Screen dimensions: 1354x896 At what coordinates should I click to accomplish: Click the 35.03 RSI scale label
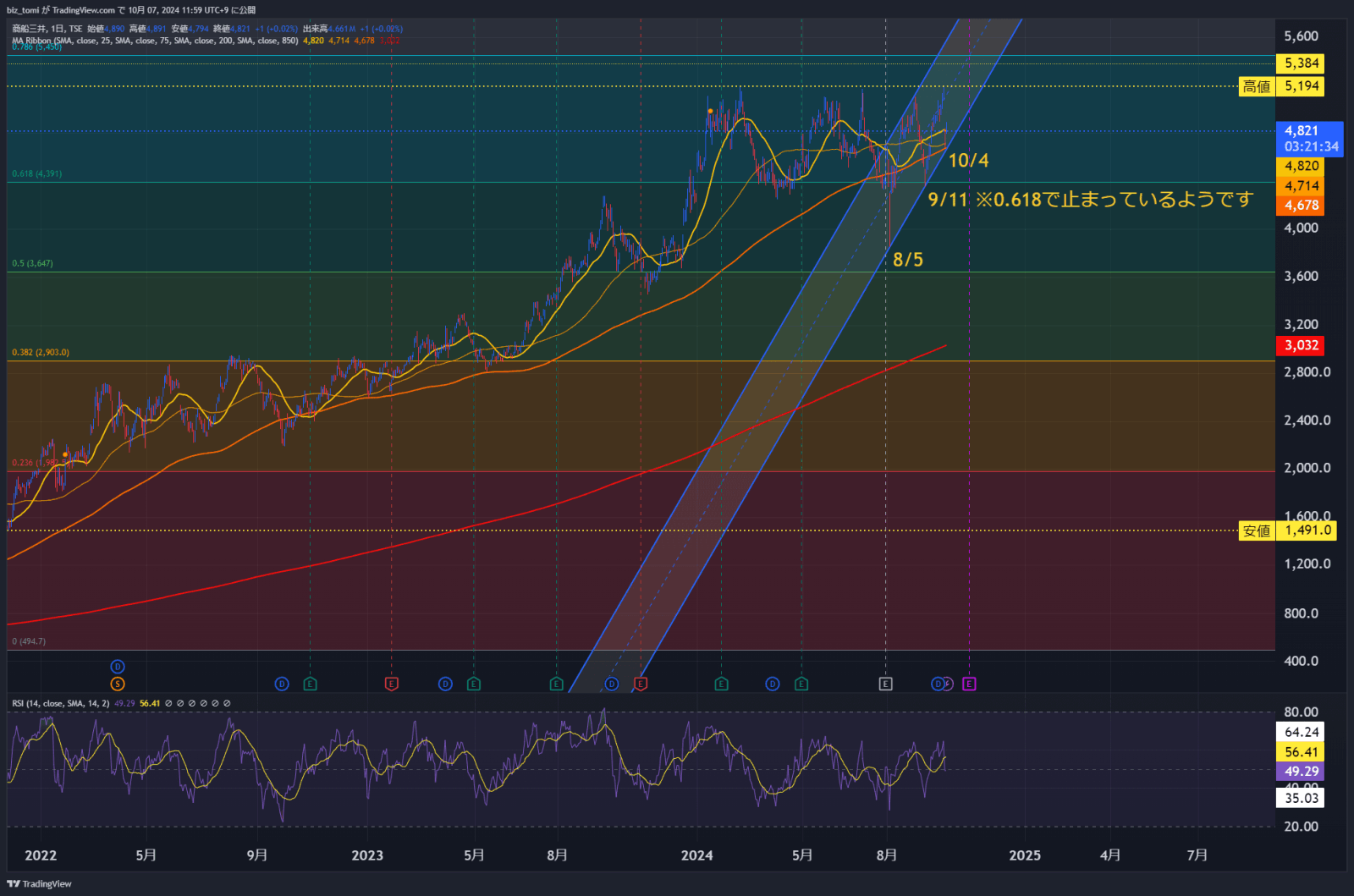tap(1301, 798)
